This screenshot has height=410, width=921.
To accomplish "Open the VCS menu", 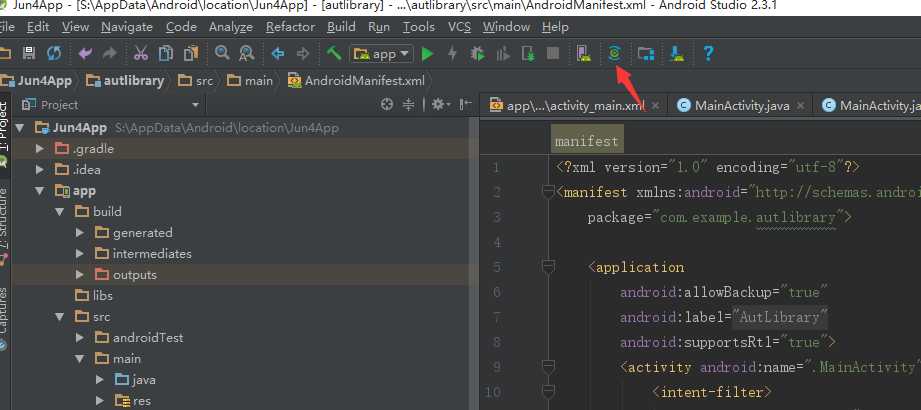I will pyautogui.click(x=459, y=27).
